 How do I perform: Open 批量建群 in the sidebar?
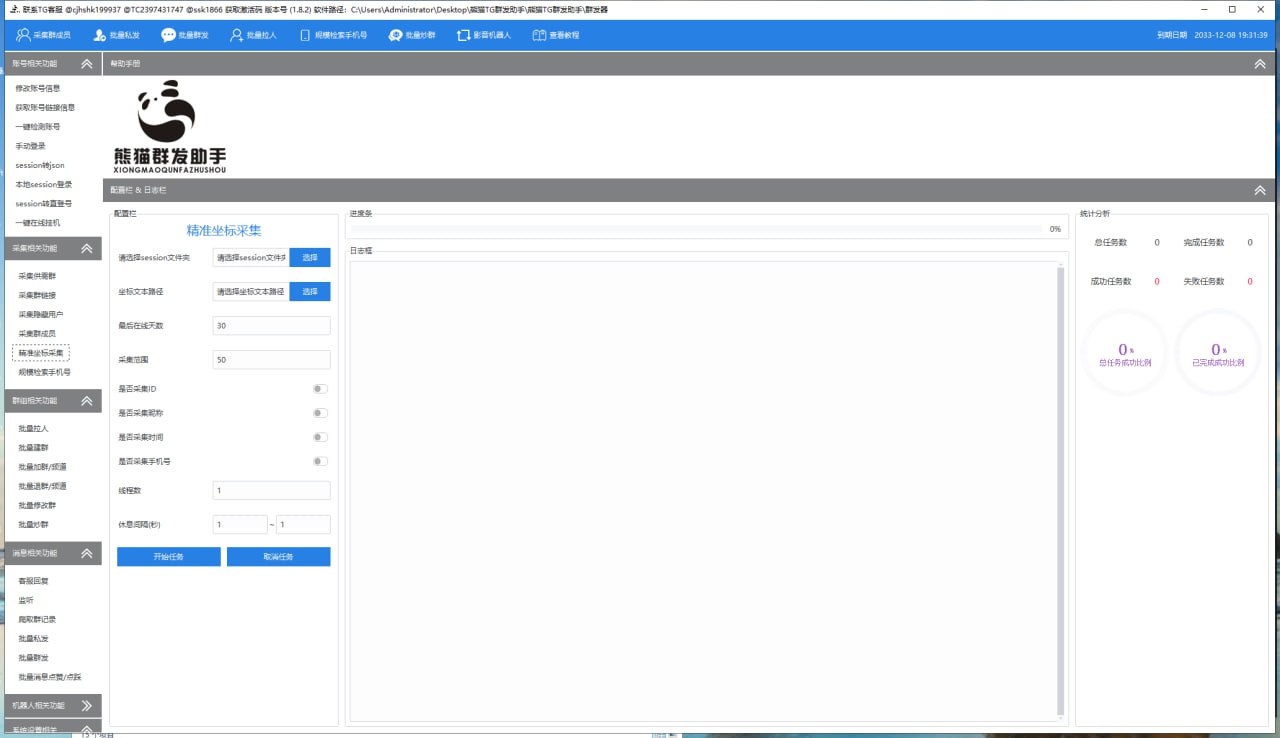pyautogui.click(x=33, y=448)
